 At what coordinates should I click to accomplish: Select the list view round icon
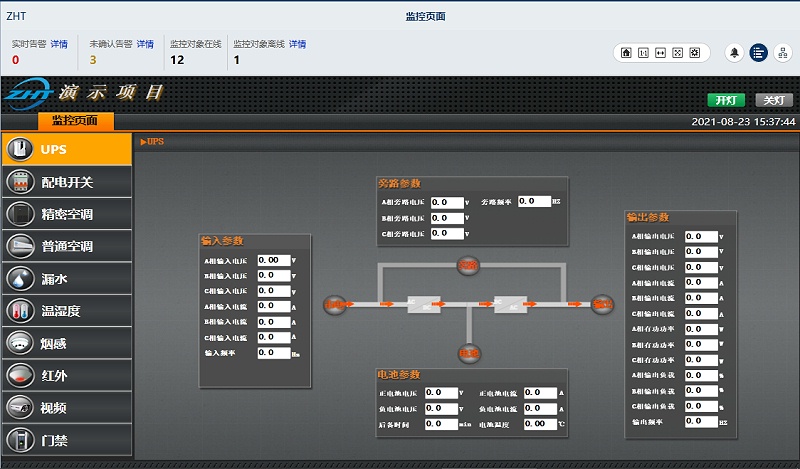pos(758,53)
